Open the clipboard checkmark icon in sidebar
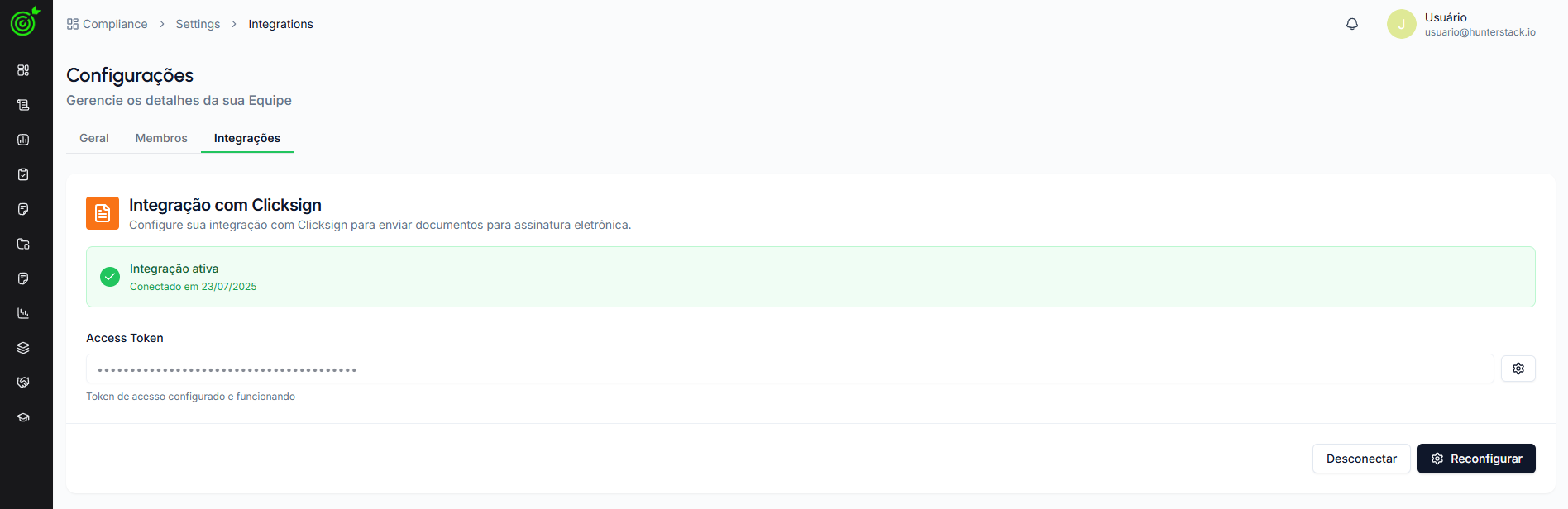1568x509 pixels. pos(23,174)
